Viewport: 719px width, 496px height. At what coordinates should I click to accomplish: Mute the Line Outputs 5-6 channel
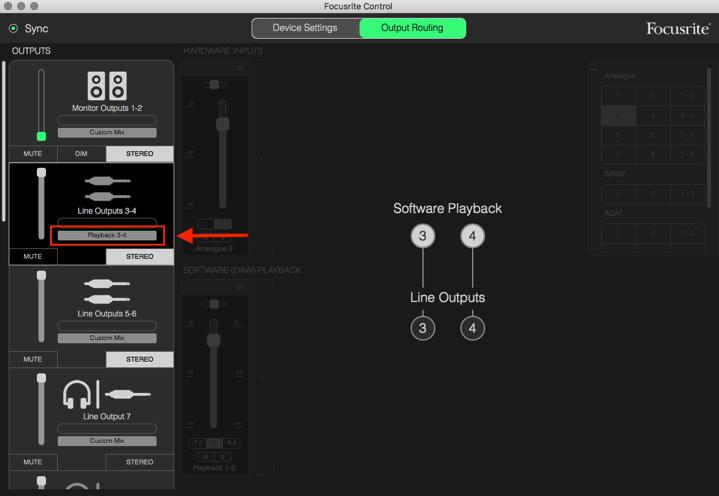pyautogui.click(x=33, y=359)
